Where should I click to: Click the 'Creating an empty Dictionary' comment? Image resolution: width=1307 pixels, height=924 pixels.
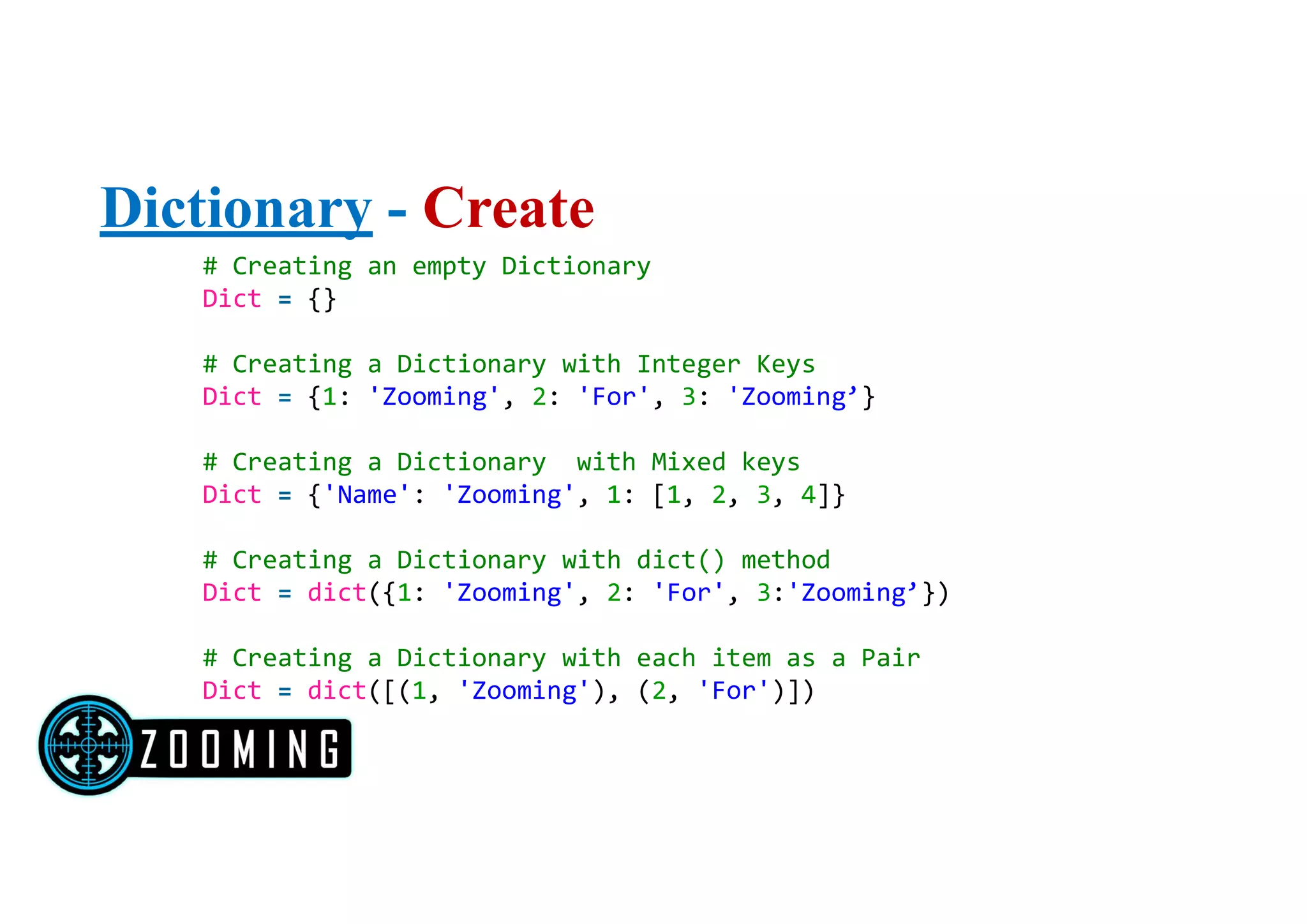(x=426, y=266)
